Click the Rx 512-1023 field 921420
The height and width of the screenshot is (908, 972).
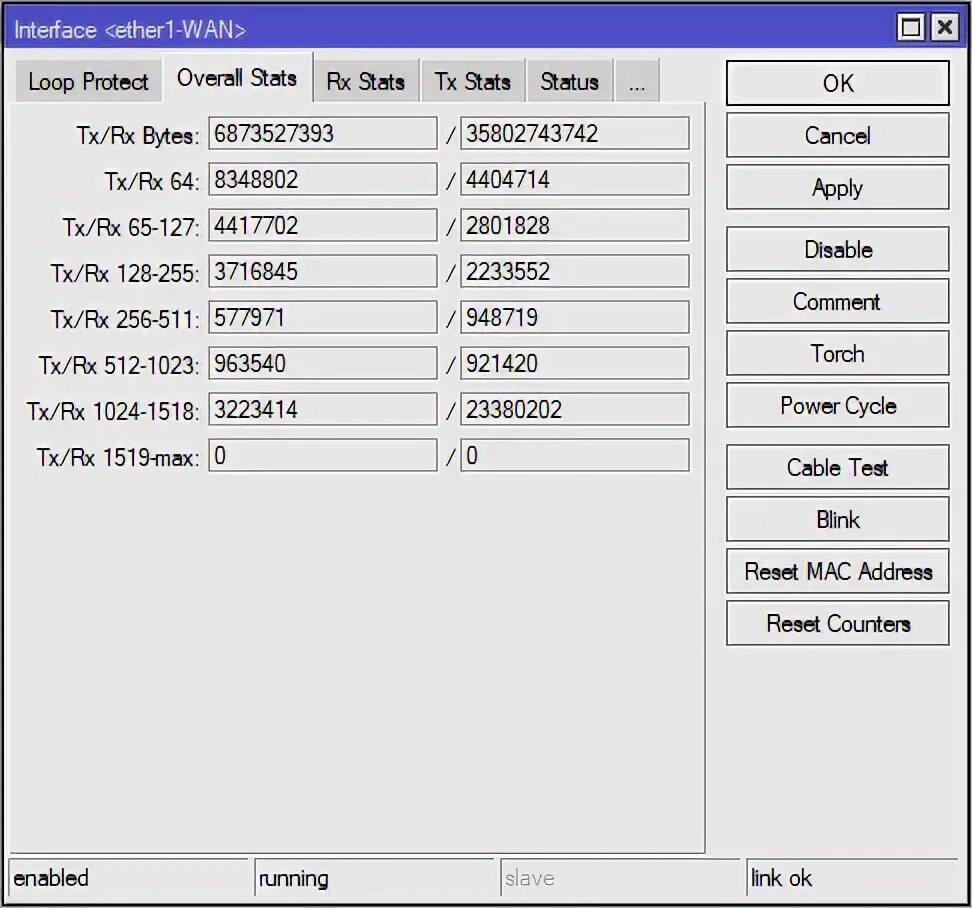pyautogui.click(x=575, y=363)
